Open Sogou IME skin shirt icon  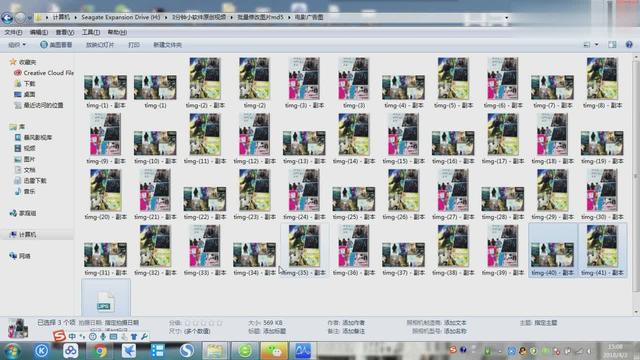(x=134, y=336)
